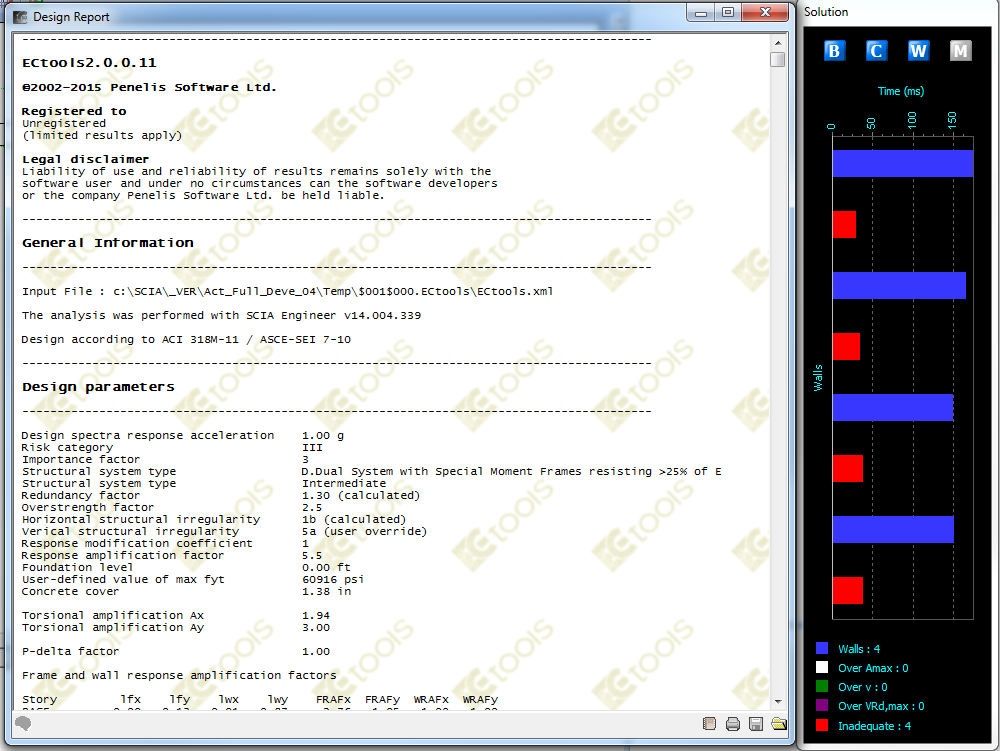Click the Input File path line
Screen dimensions: 1000x751
tap(288, 291)
